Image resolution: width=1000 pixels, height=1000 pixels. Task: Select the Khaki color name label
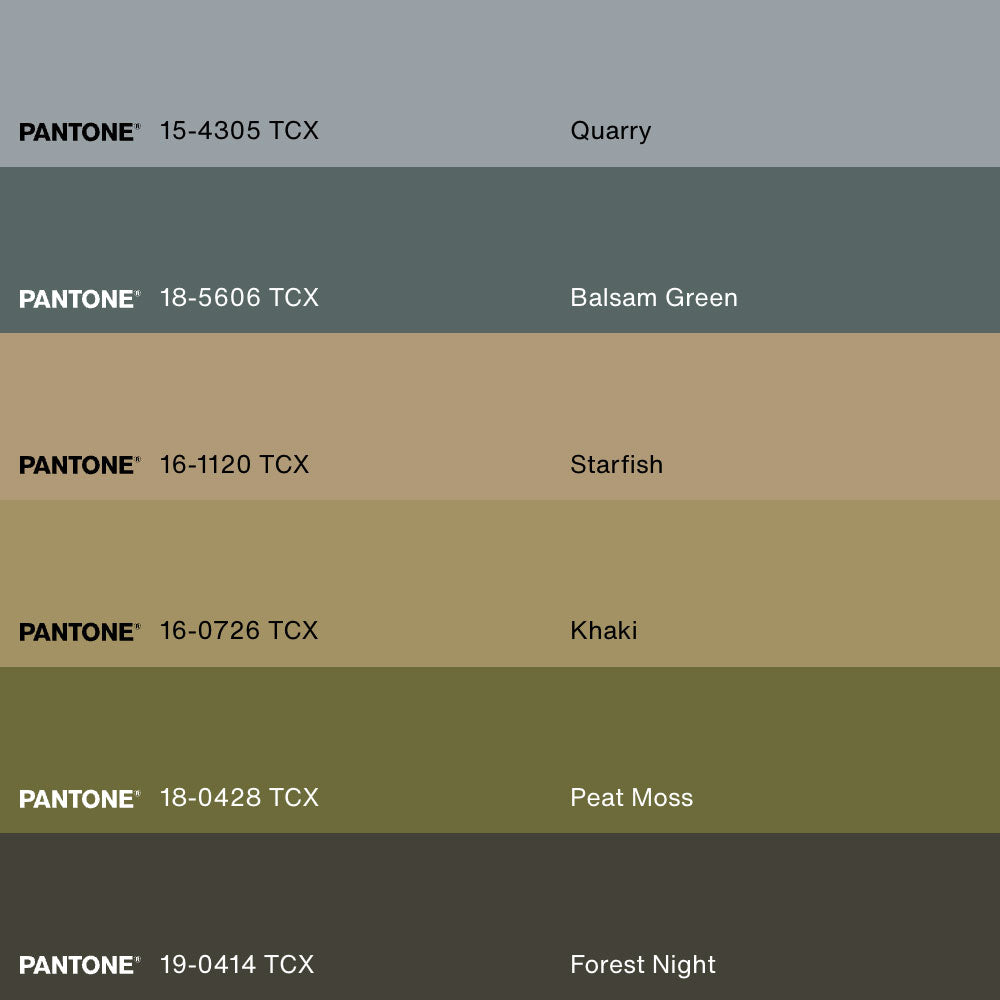[604, 631]
